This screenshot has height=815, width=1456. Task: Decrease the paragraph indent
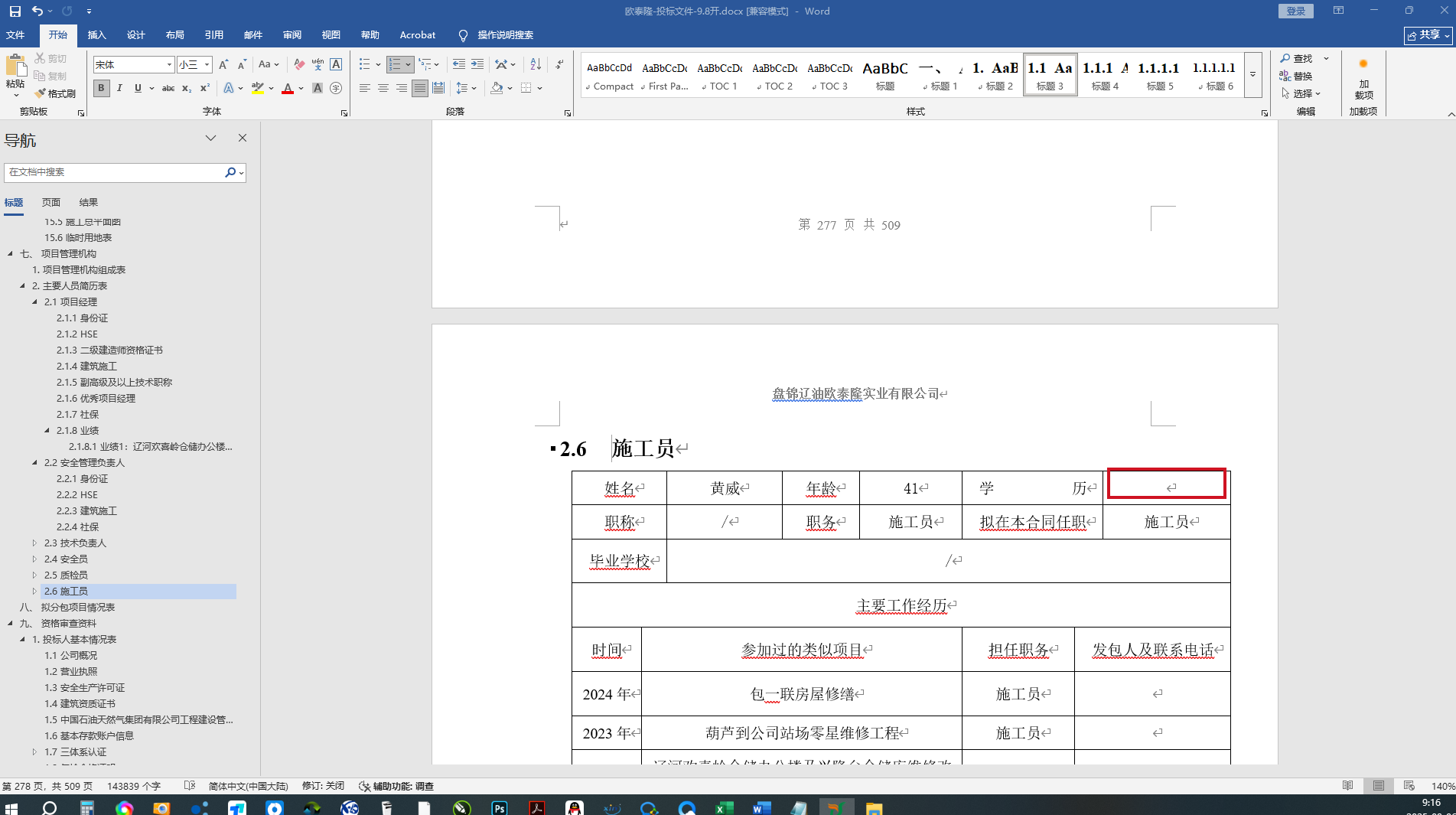pyautogui.click(x=459, y=65)
